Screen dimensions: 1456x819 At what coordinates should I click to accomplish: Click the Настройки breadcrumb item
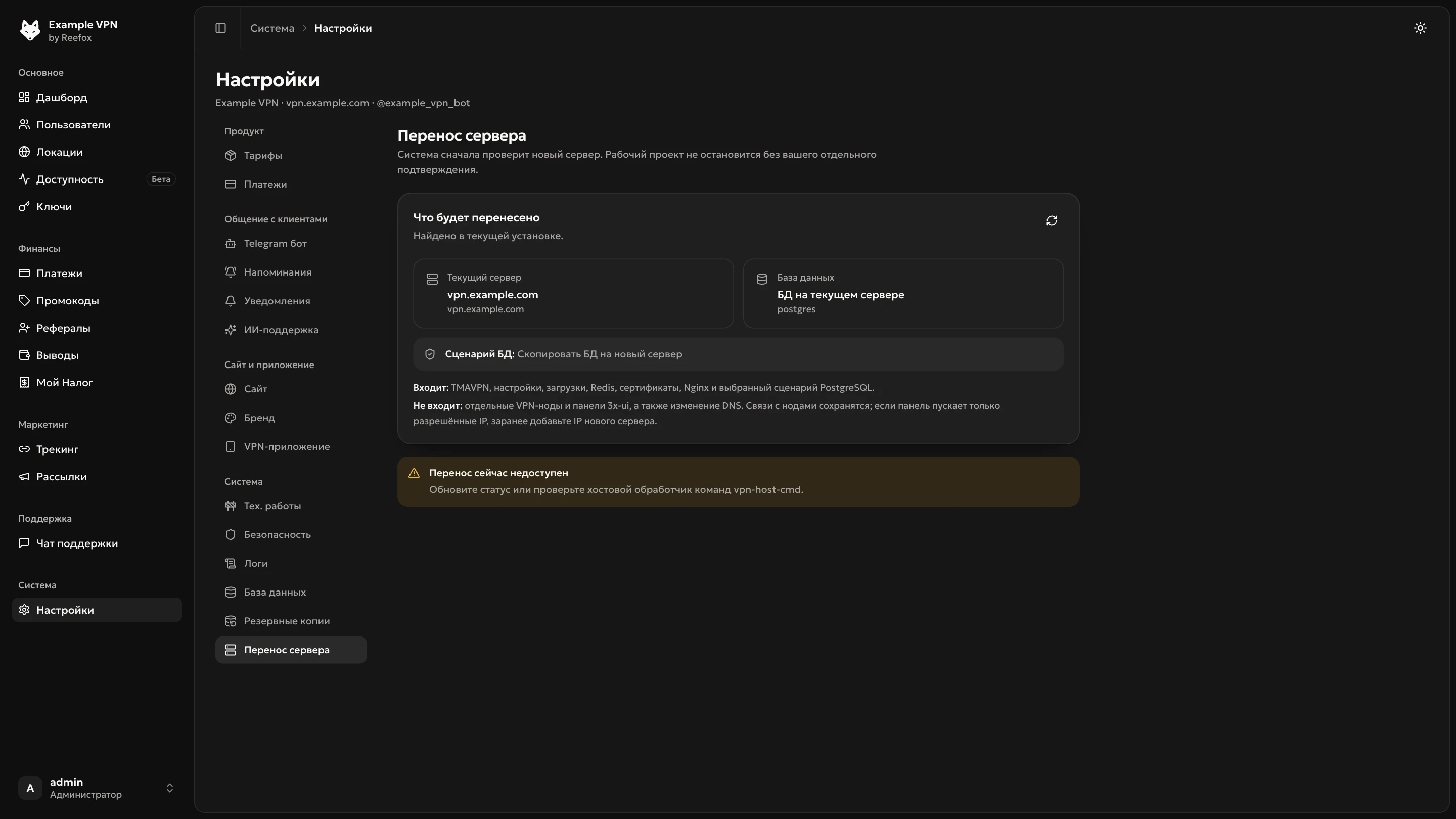pos(343,28)
